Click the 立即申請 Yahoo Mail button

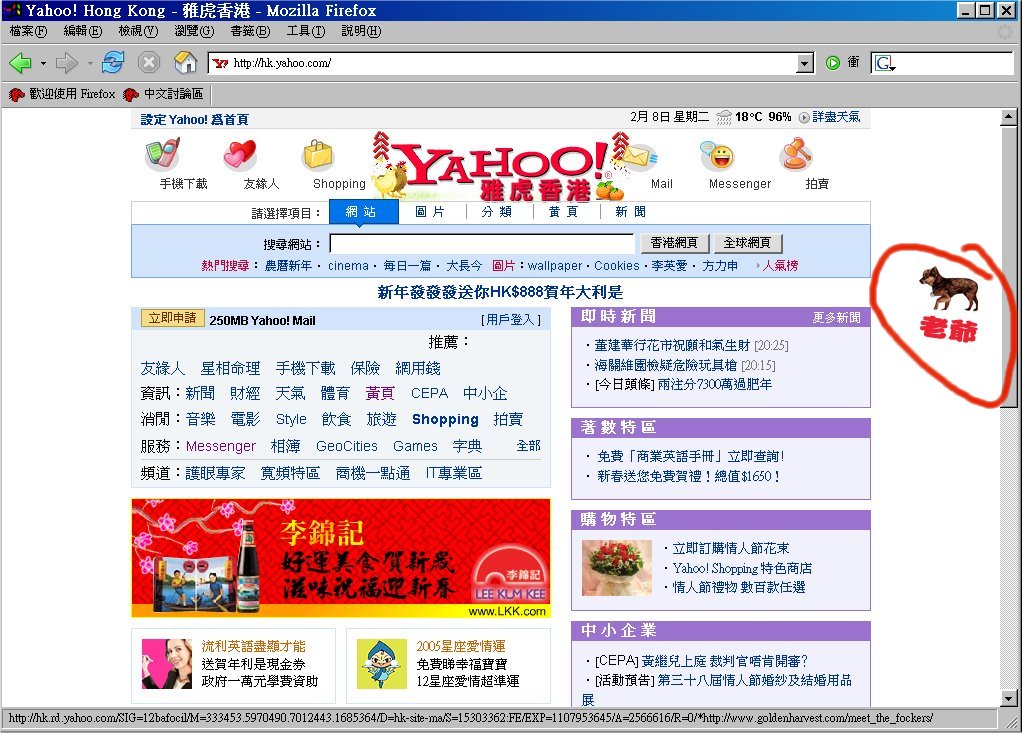[173, 318]
